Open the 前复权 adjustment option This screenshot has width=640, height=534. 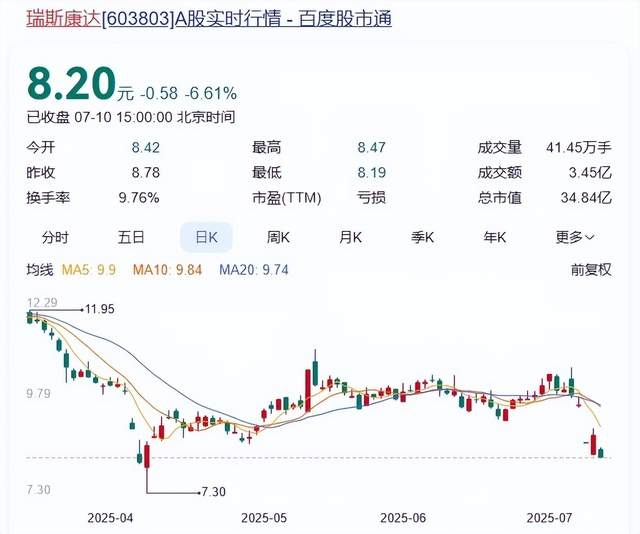coord(591,270)
